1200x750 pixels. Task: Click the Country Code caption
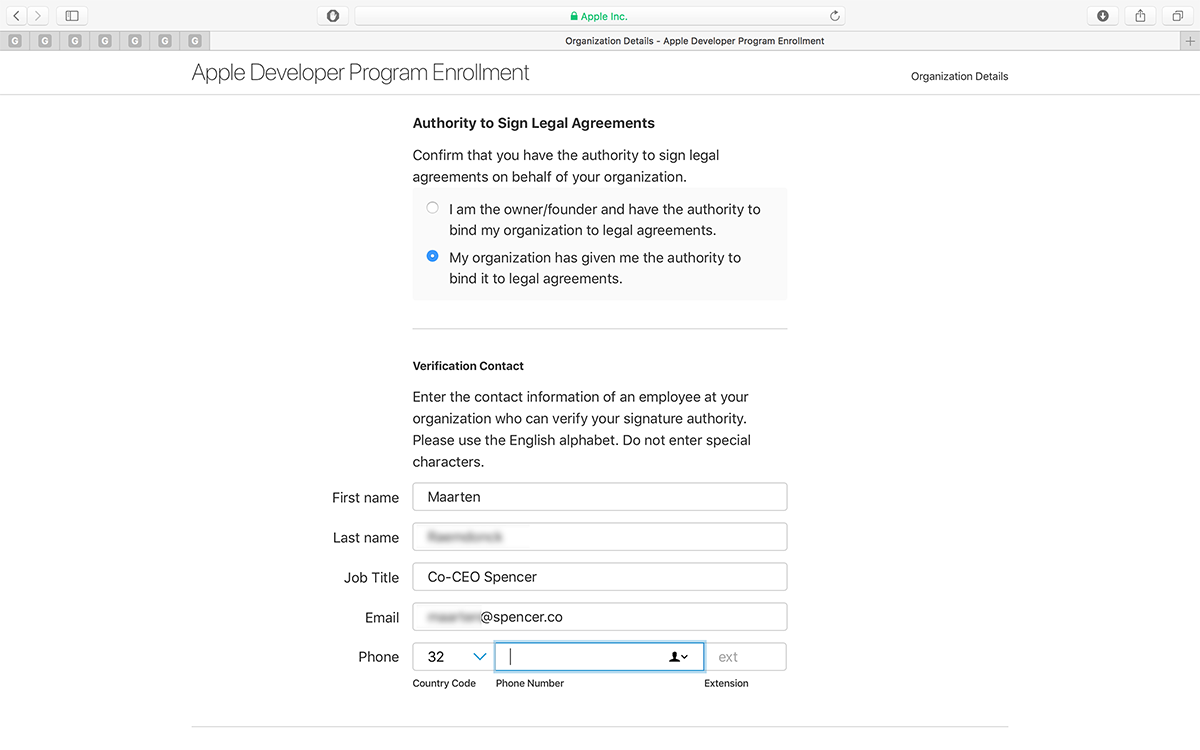pyautogui.click(x=444, y=683)
